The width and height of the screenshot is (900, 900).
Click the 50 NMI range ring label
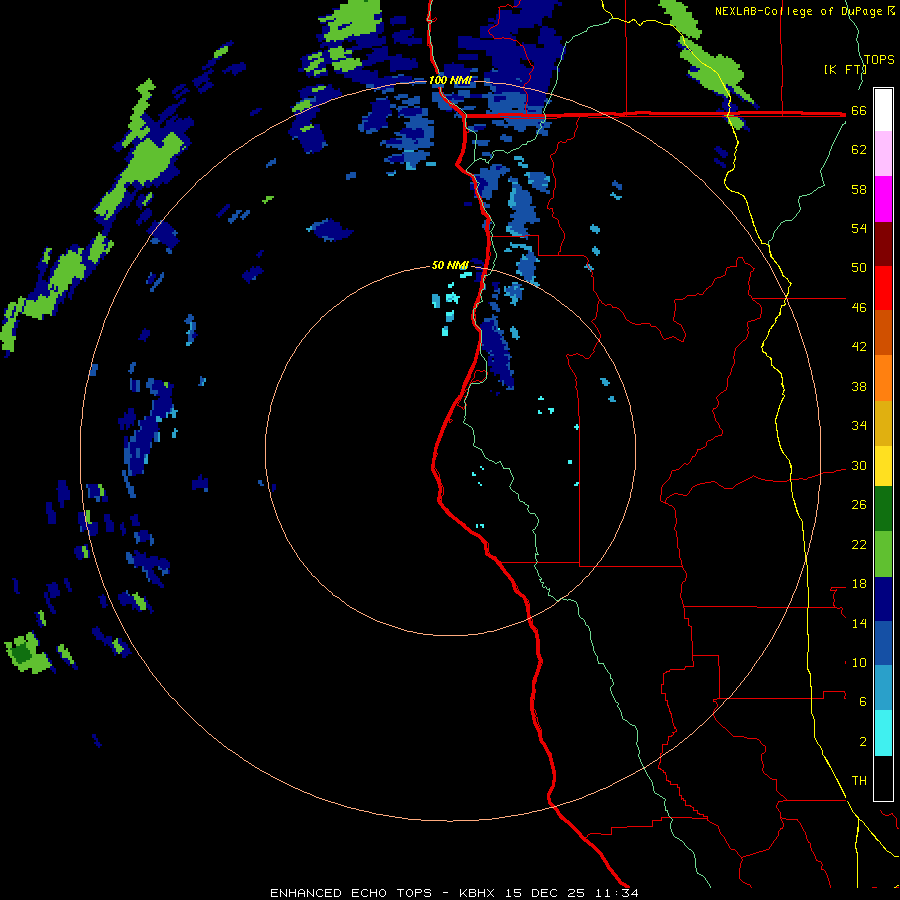pyautogui.click(x=450, y=265)
